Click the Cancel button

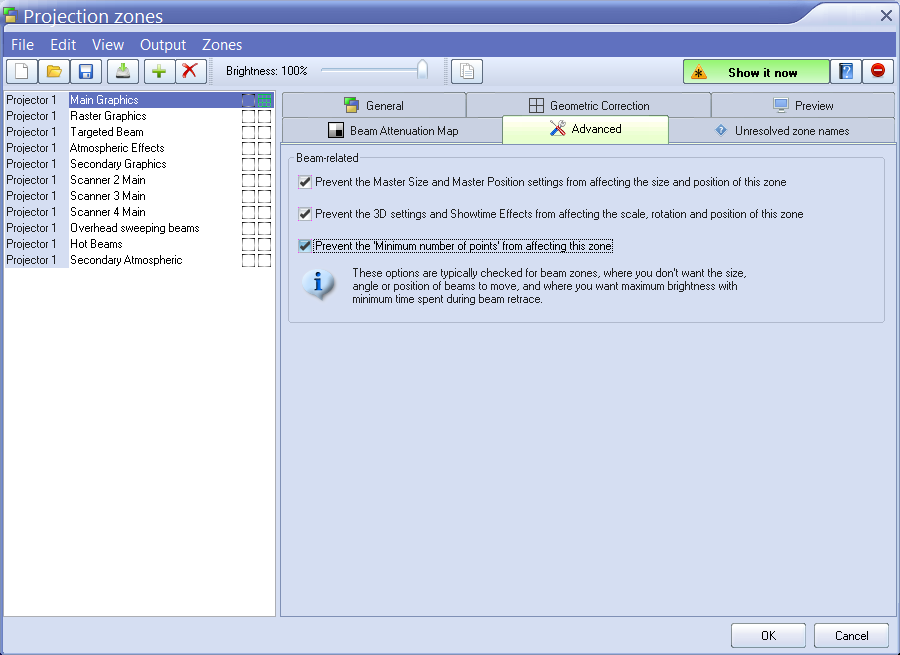coord(851,635)
